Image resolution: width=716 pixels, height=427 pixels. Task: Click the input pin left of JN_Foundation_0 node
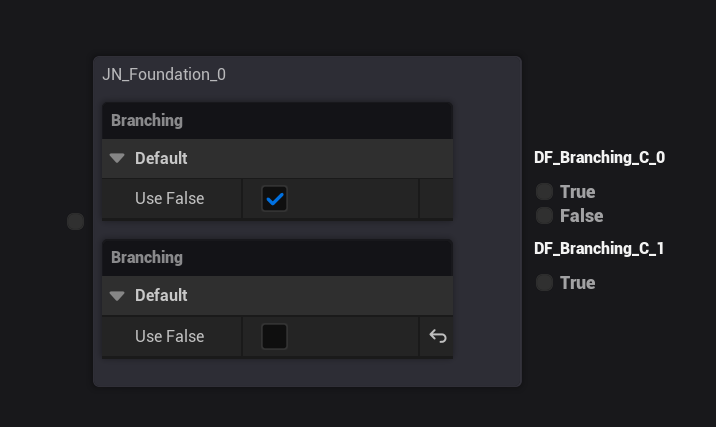tap(75, 221)
